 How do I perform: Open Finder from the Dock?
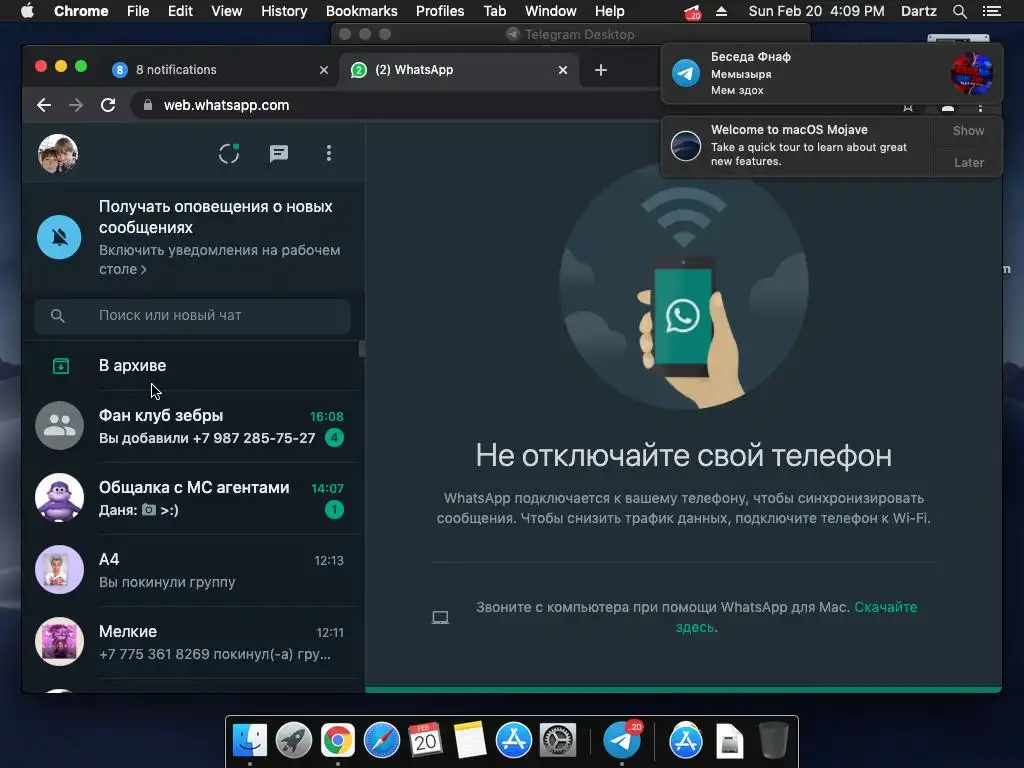pyautogui.click(x=249, y=741)
